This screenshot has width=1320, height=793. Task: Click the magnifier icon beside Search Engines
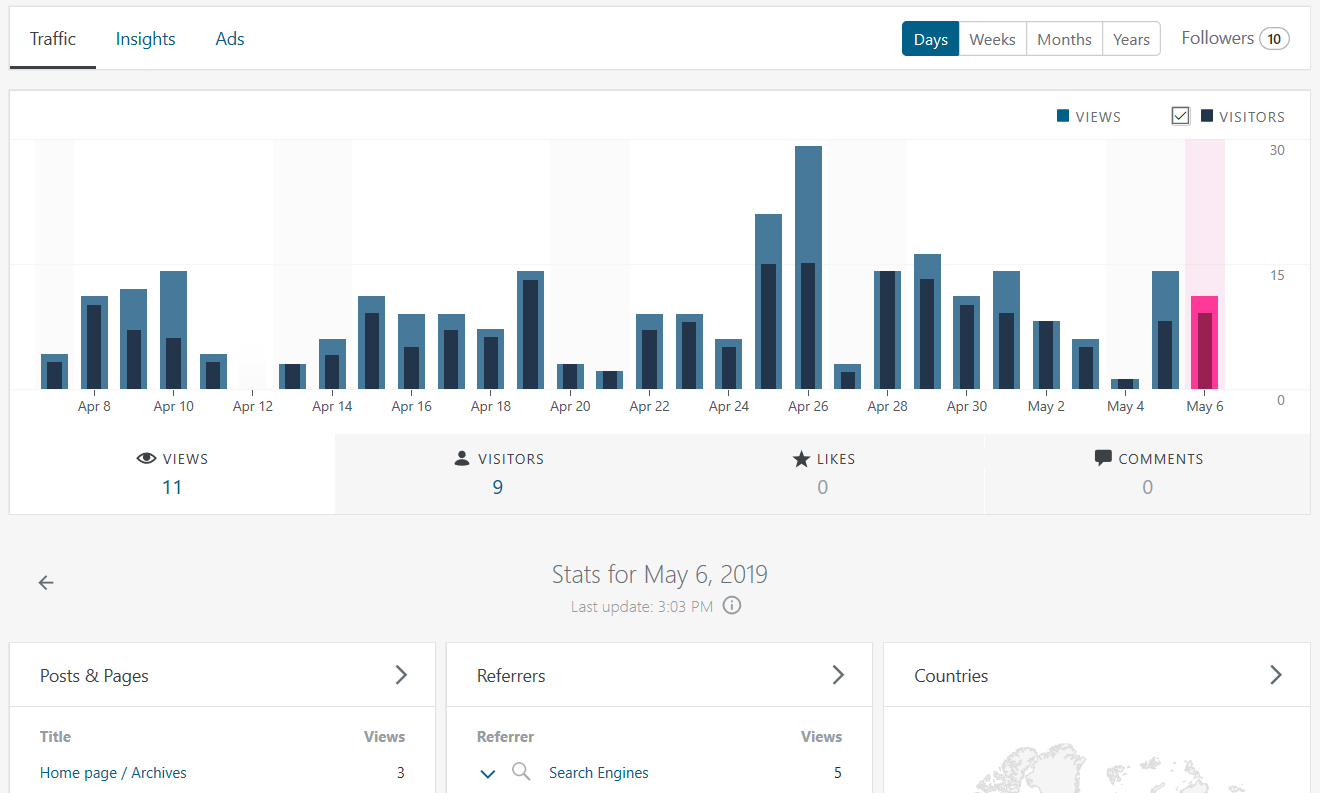pyautogui.click(x=521, y=772)
